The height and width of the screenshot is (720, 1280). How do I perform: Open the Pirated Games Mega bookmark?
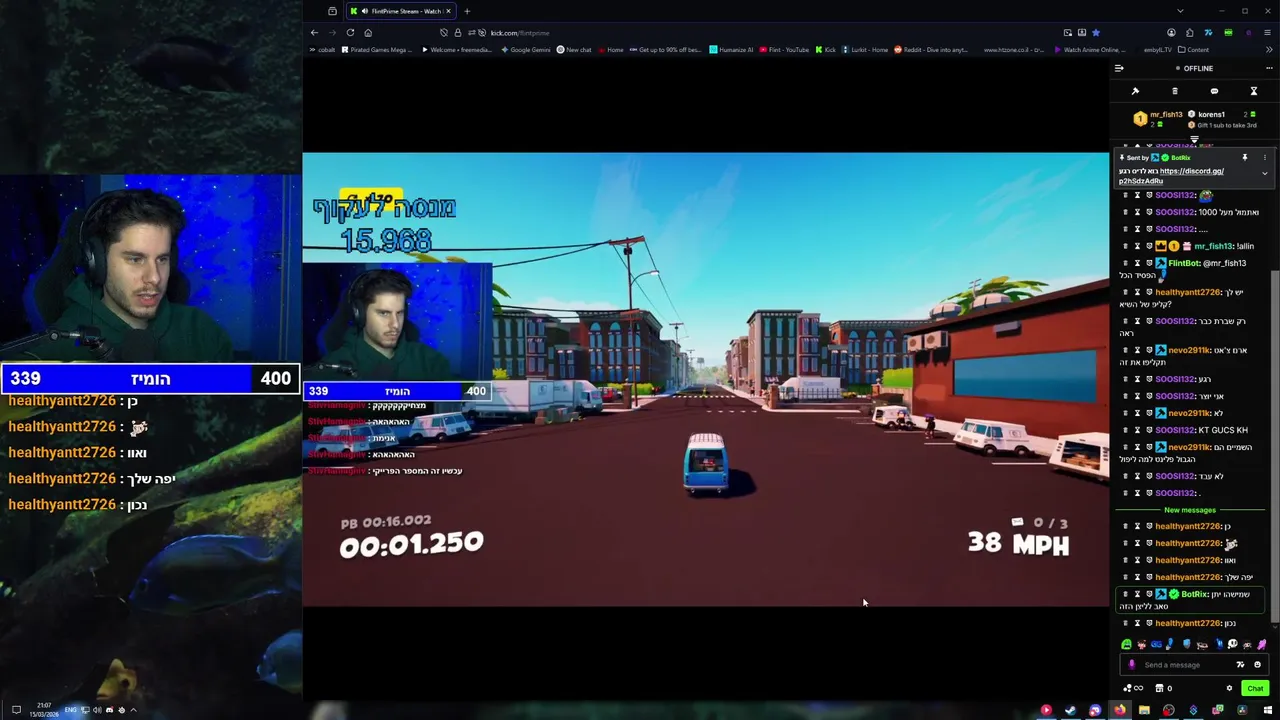(376, 50)
